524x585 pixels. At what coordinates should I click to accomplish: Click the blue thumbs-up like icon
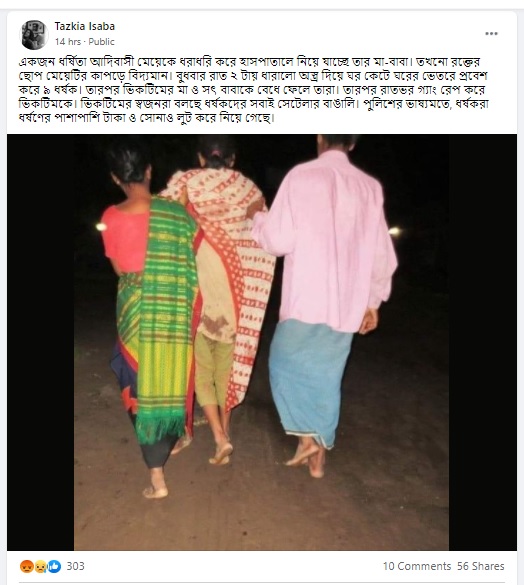[54, 566]
